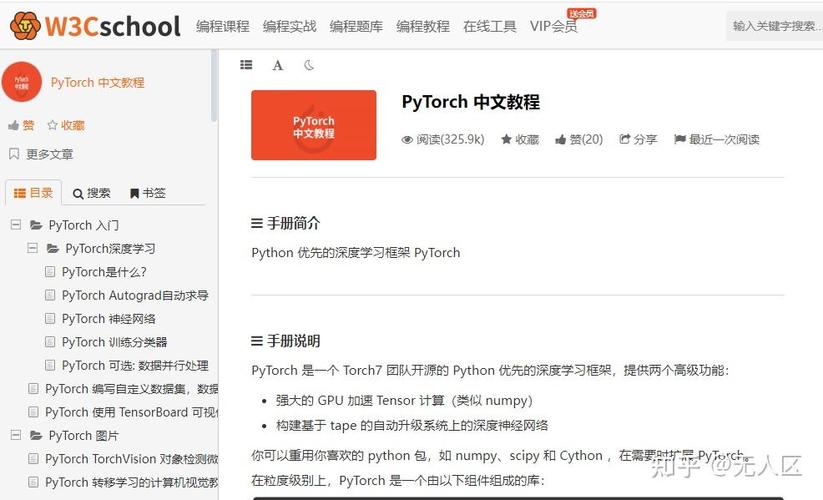Open the 编程教程 menu

coord(423,26)
